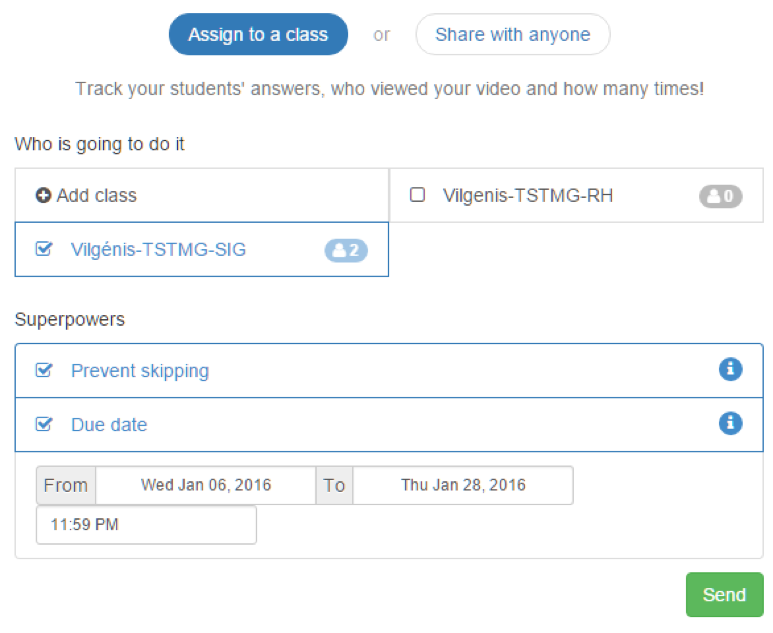The height and width of the screenshot is (633, 773).
Task: Check the Vilgenis-TSTMG-RH class checkbox
Action: (x=418, y=196)
